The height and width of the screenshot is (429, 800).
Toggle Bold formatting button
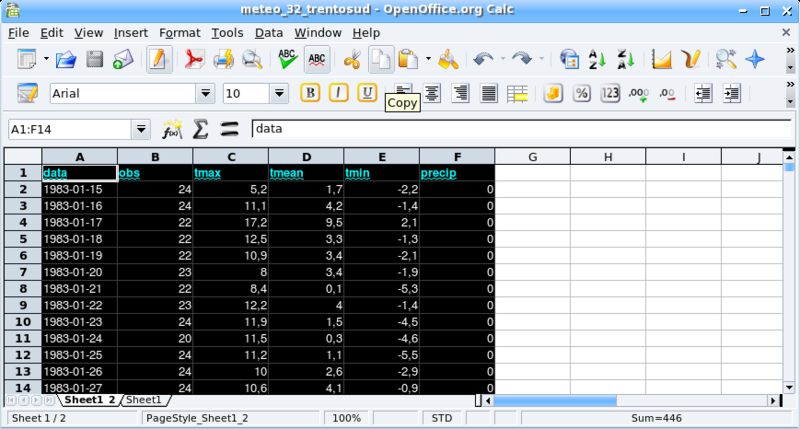(x=310, y=93)
